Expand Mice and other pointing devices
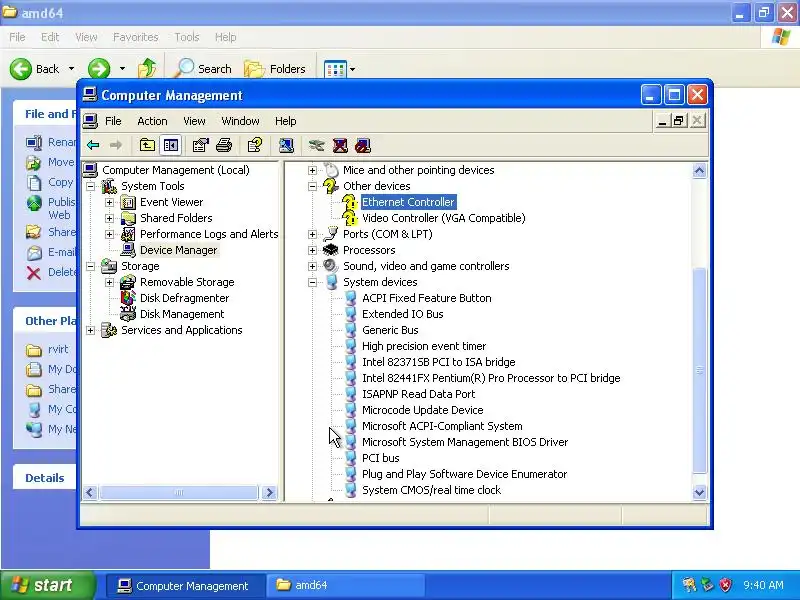 click(x=312, y=170)
